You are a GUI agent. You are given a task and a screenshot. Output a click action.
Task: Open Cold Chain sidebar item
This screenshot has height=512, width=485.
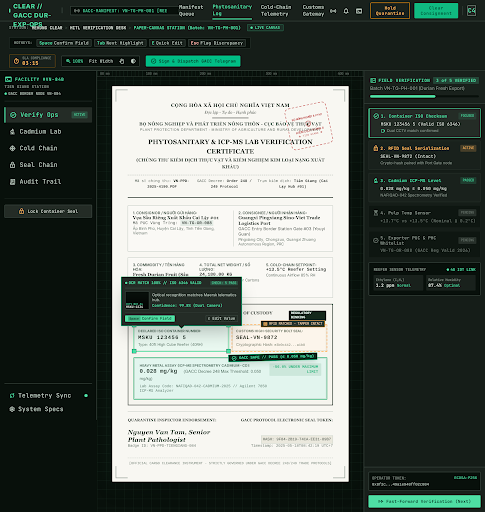[x=48, y=148]
